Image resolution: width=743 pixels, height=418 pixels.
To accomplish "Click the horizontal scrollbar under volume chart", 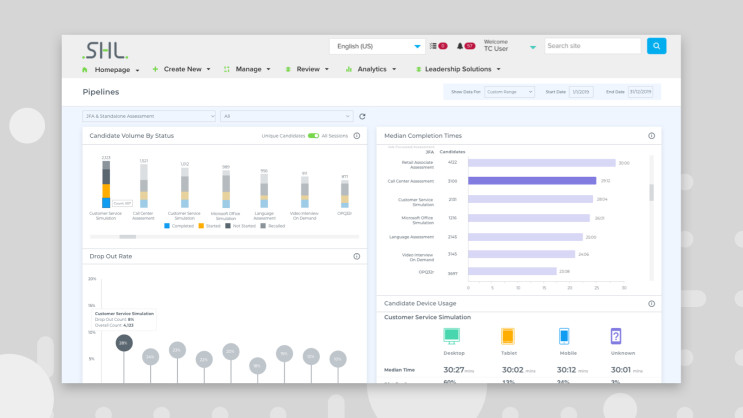I will click(x=128, y=237).
